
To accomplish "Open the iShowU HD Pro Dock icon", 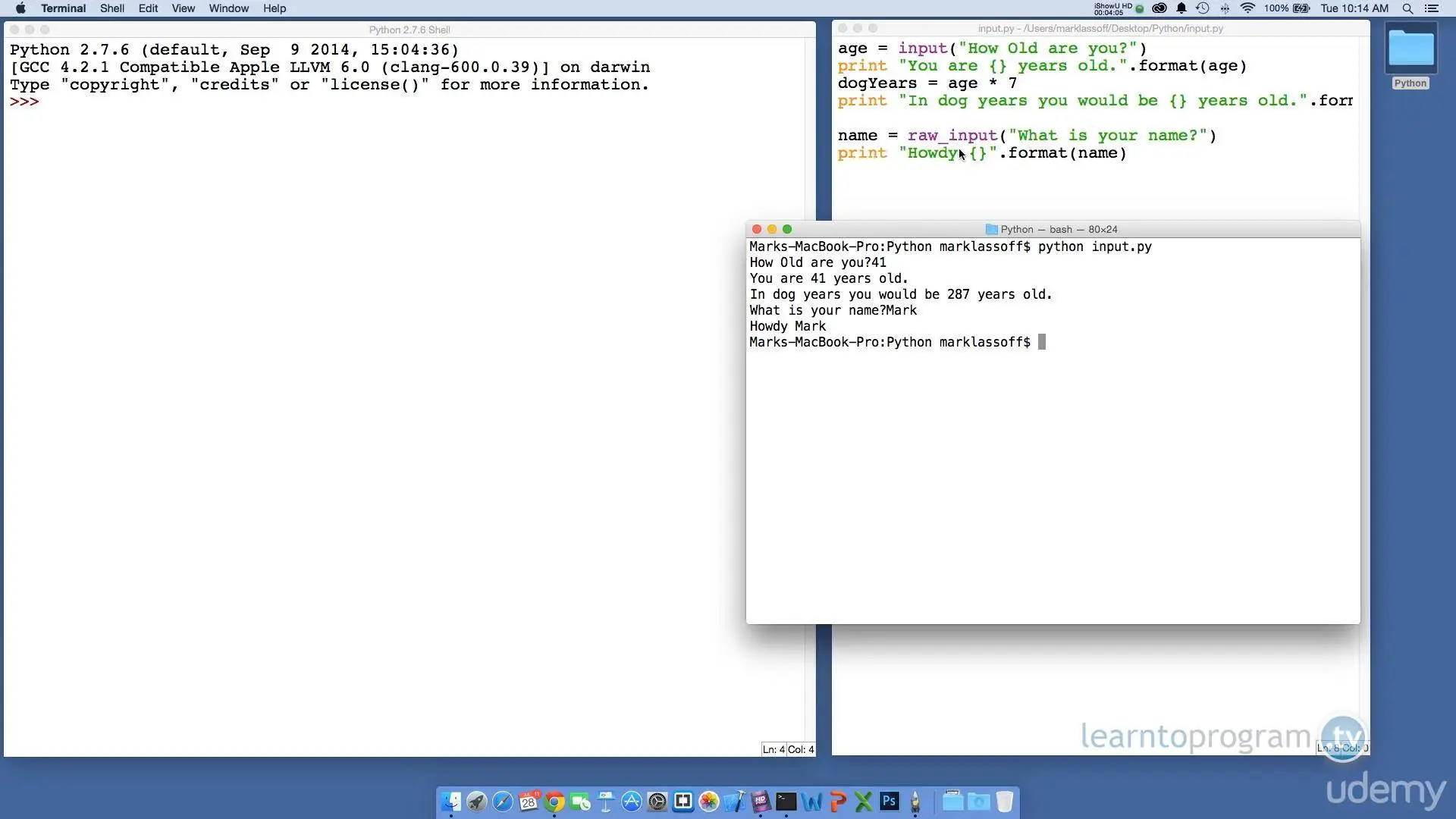I will point(761,802).
